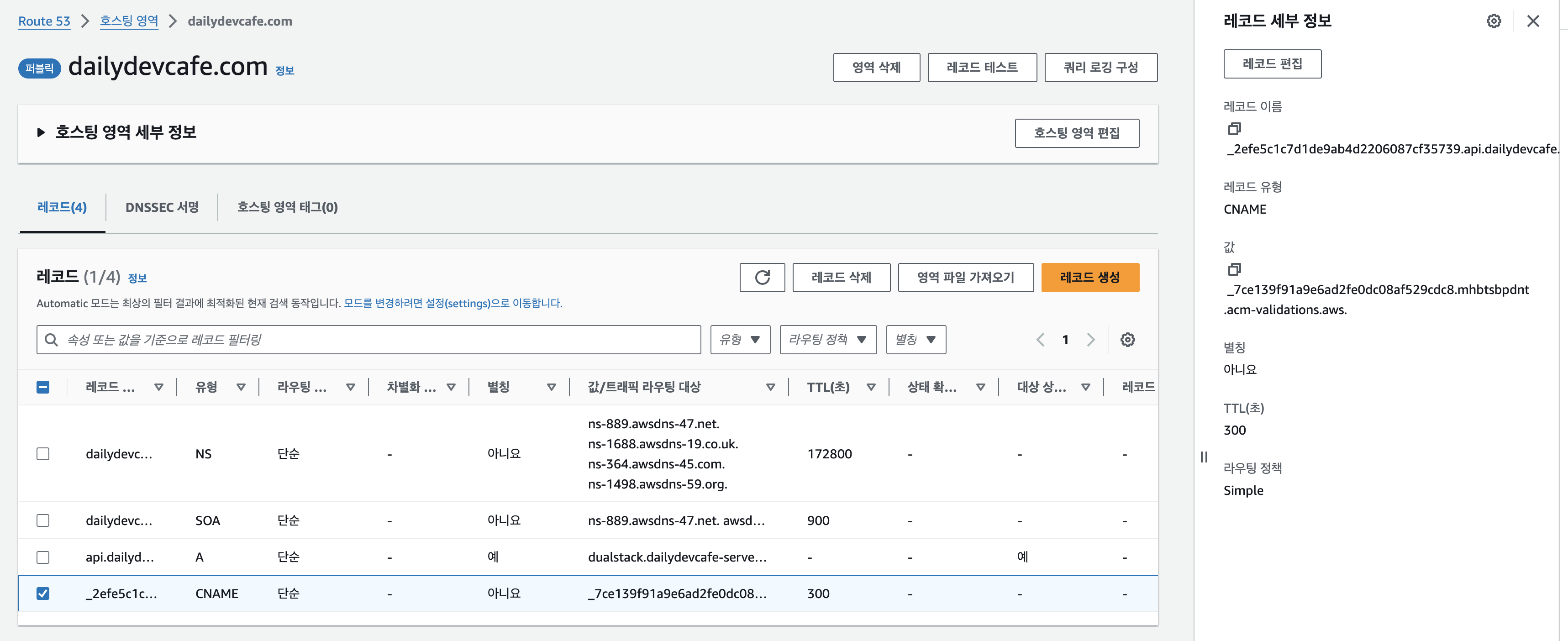Go to next page of records
Image resolution: width=1568 pixels, height=641 pixels.
[x=1091, y=340]
